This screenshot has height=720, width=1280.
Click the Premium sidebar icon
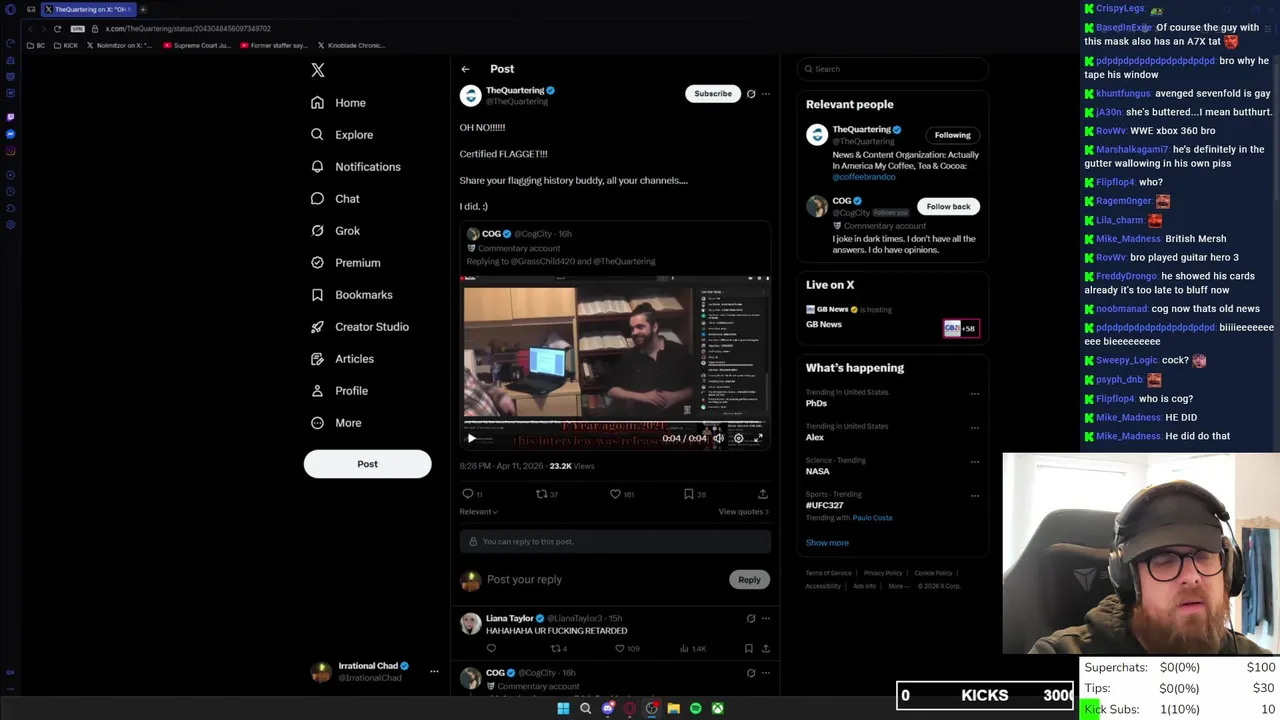317,263
